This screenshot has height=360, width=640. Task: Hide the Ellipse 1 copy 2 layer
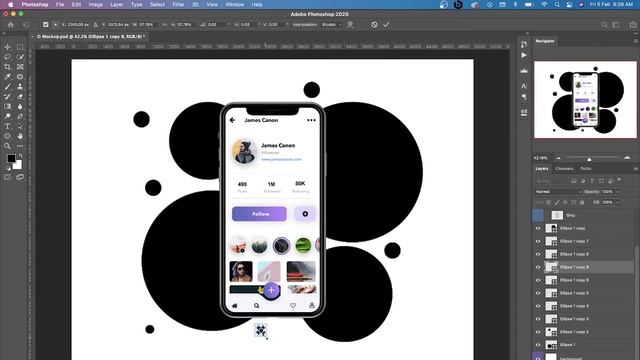coord(538,332)
